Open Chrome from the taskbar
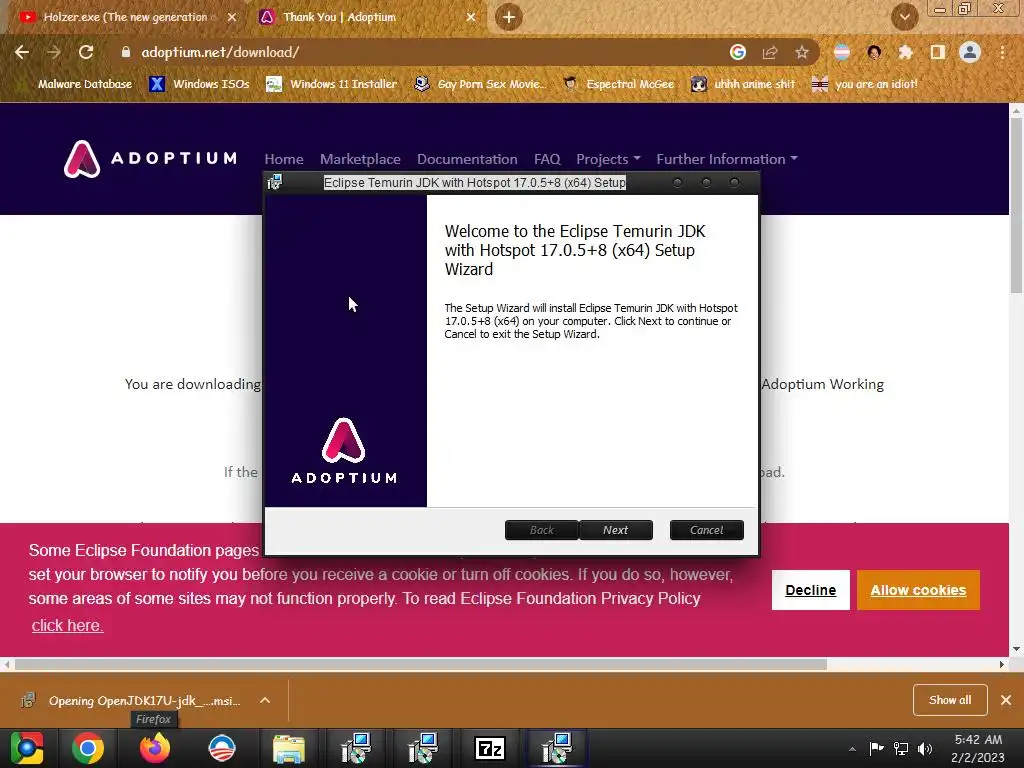The width and height of the screenshot is (1024, 768). 88,748
